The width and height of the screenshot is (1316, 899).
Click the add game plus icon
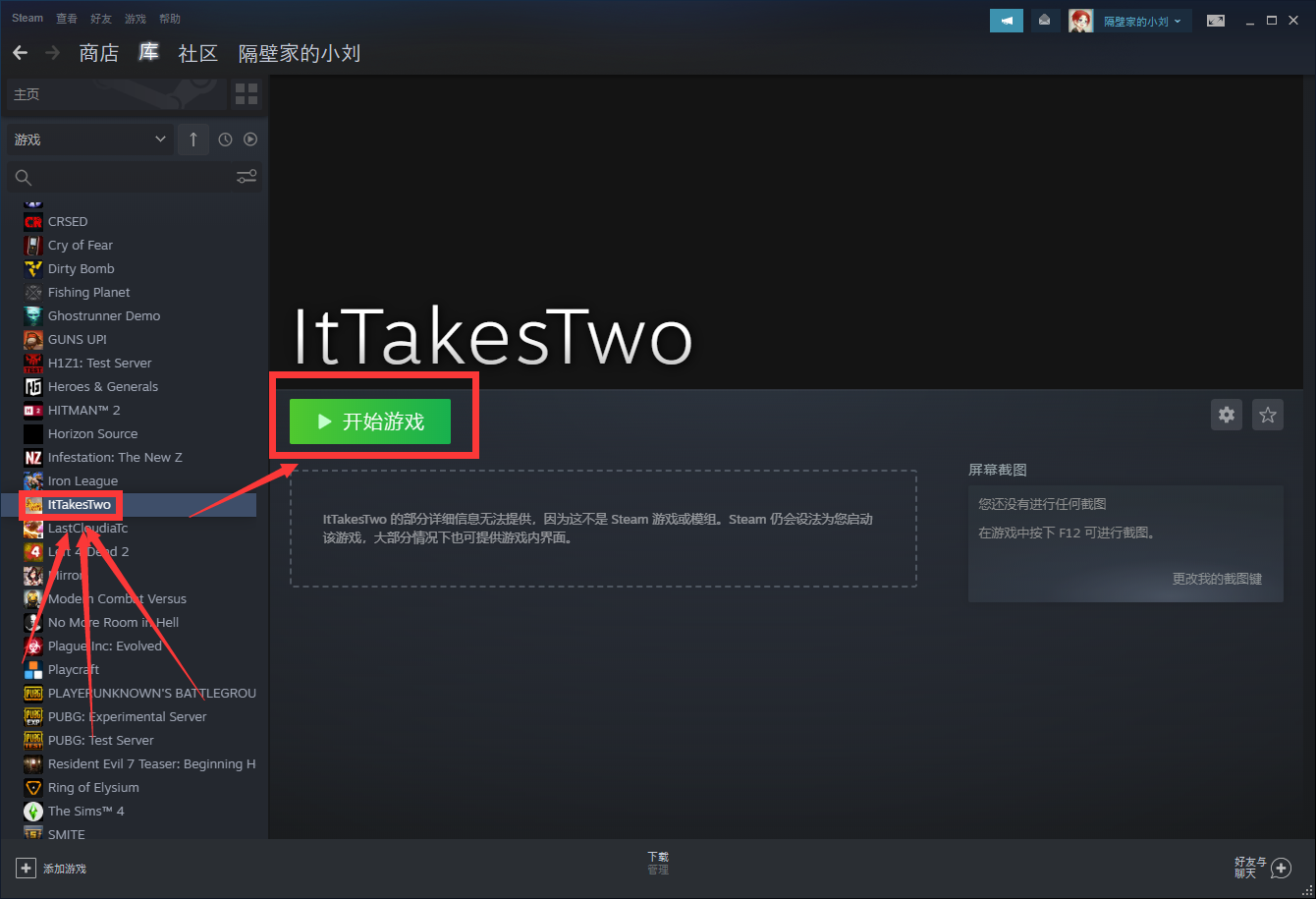27,869
